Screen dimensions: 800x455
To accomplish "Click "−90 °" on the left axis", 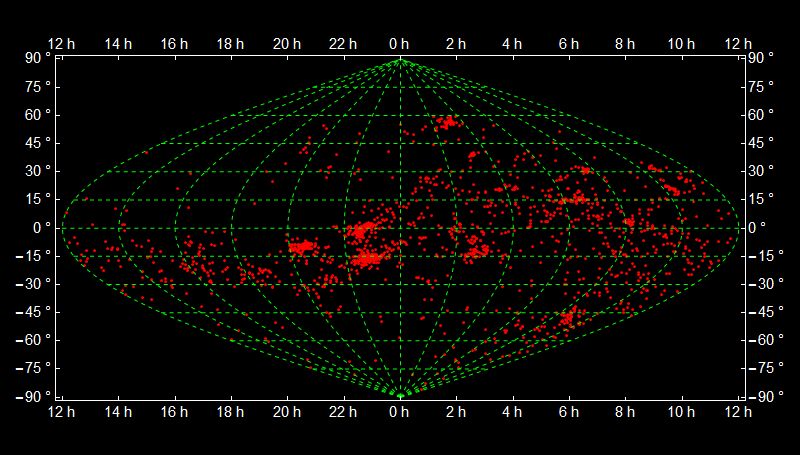I will tap(33, 396).
